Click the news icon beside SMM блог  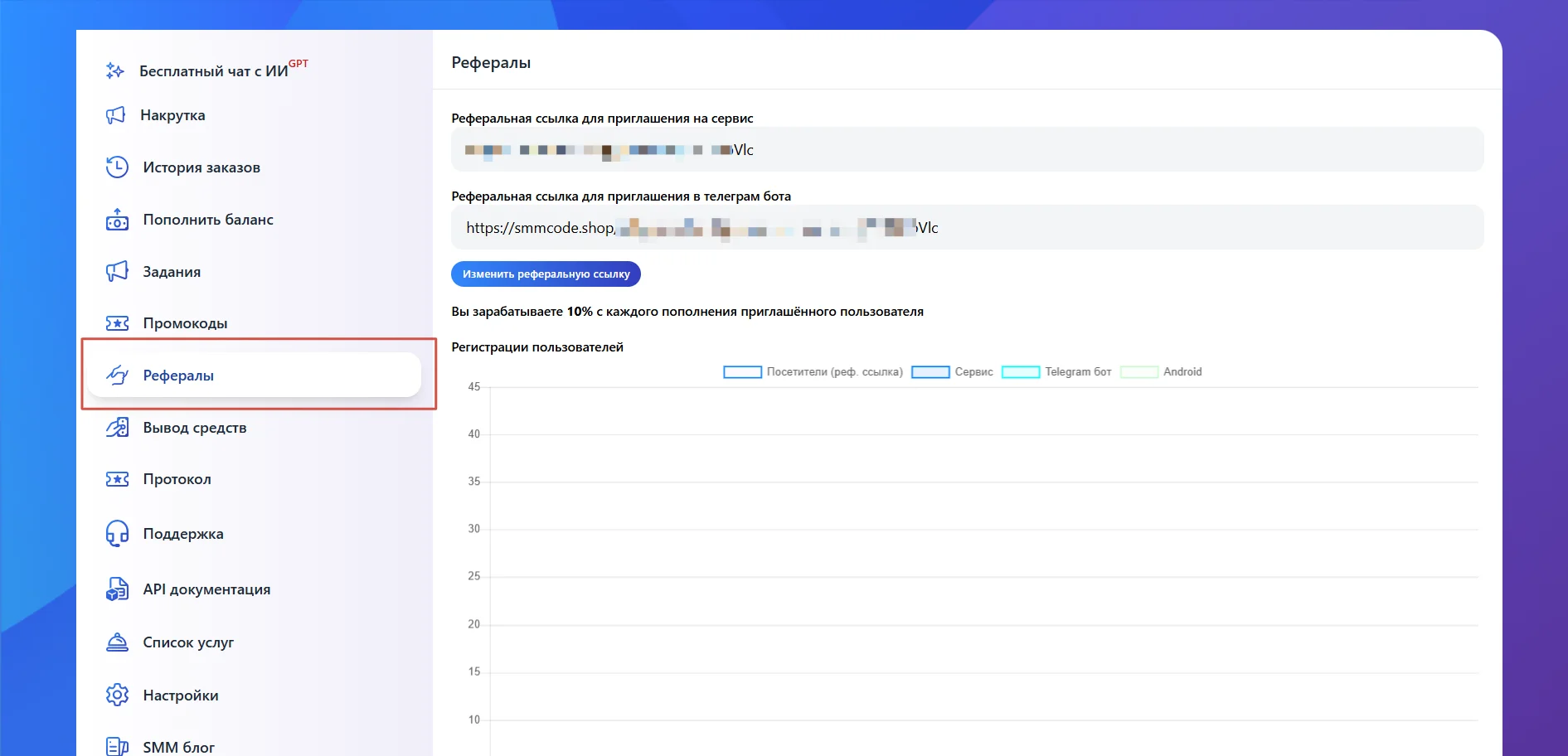pyautogui.click(x=117, y=747)
